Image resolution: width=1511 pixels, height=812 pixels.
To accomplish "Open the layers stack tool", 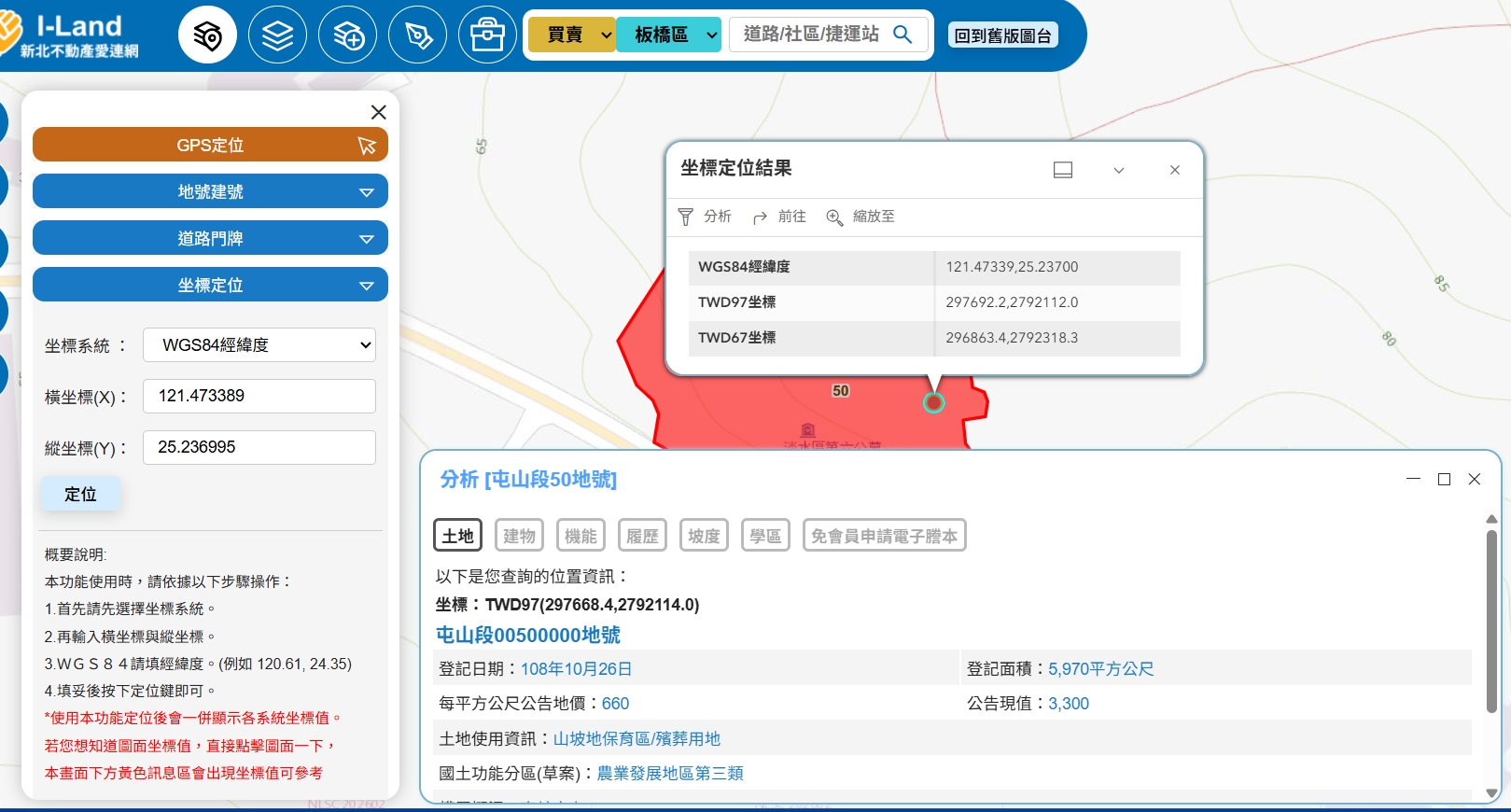I will coord(277,35).
